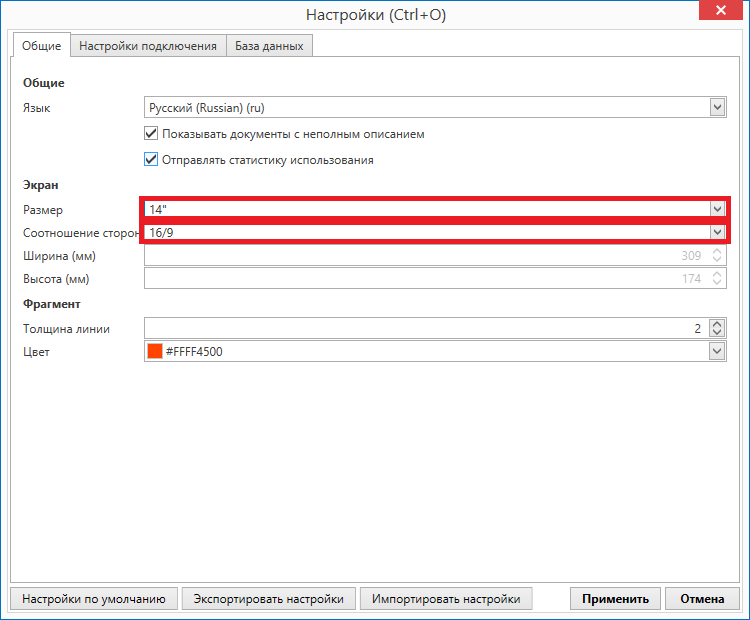Toggle Показывать документы с неполным описанием checkbox
This screenshot has height=620, width=750.
pos(151,133)
